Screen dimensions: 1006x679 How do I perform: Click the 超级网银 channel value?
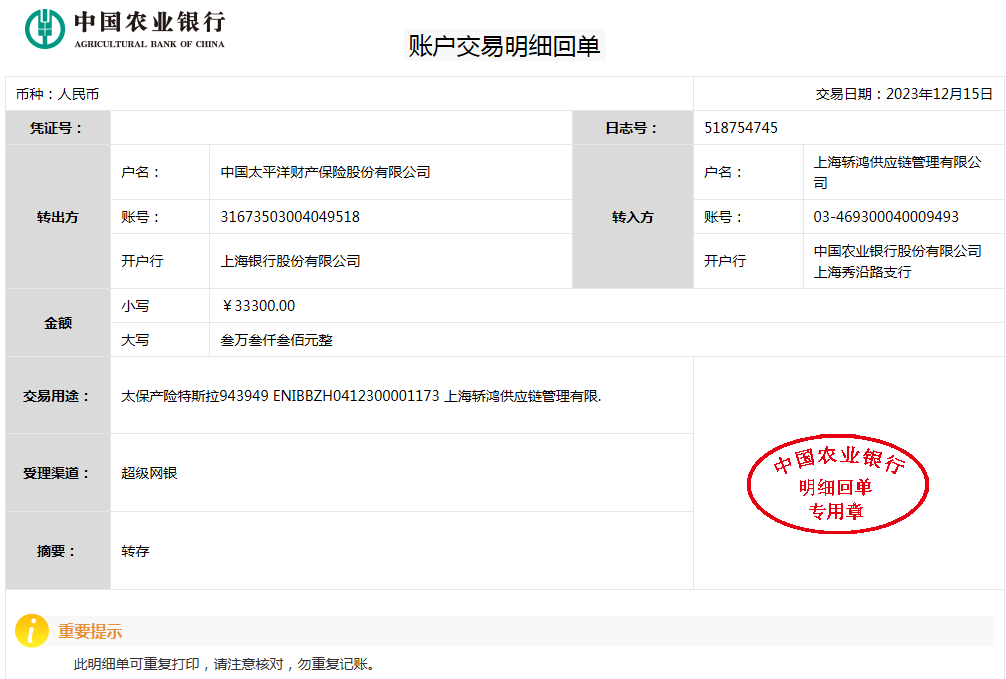149,473
